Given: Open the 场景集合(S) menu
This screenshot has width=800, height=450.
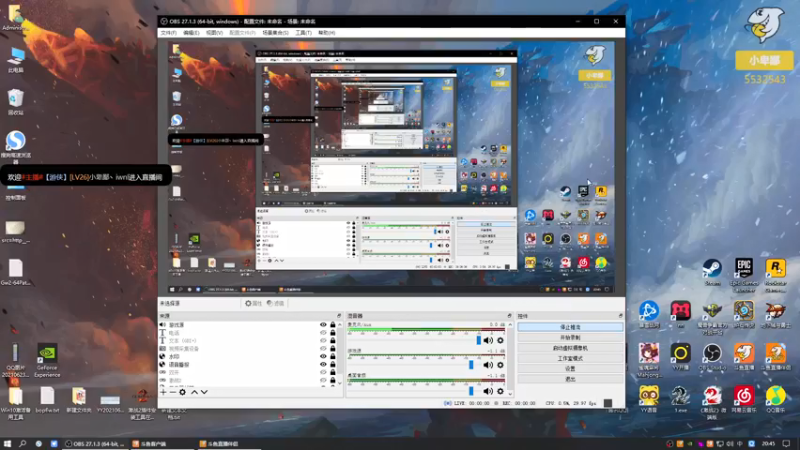Looking at the screenshot, I should 276,33.
